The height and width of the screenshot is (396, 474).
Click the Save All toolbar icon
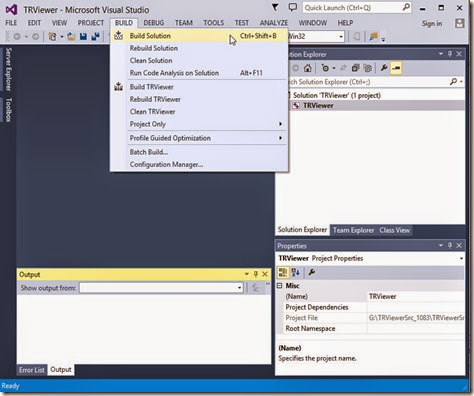(96, 36)
